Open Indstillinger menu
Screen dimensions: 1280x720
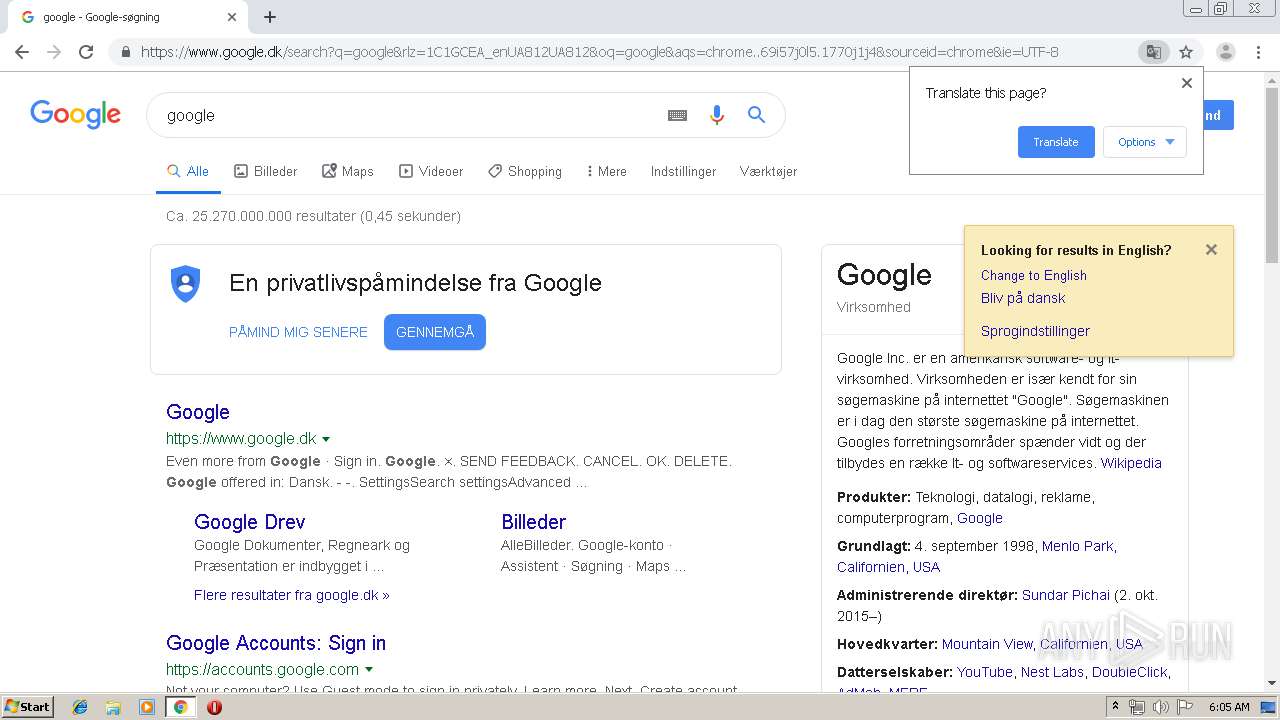point(683,171)
